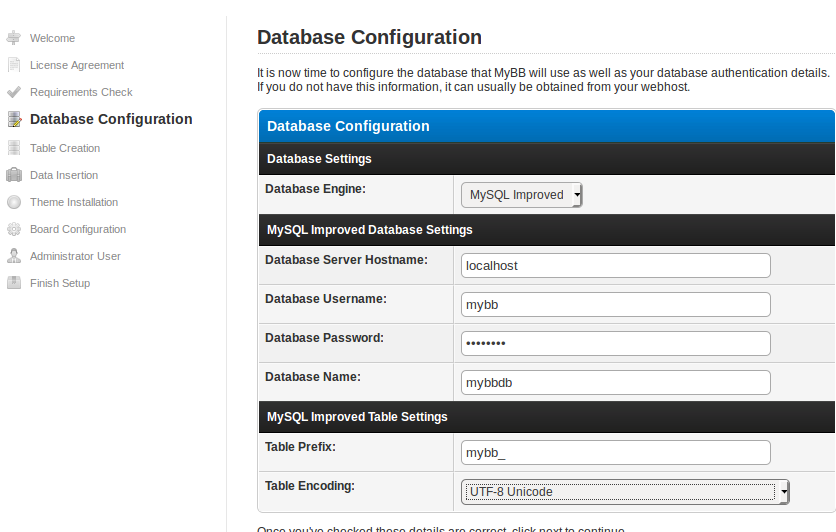Click the Table Encoding label

[x=310, y=486]
